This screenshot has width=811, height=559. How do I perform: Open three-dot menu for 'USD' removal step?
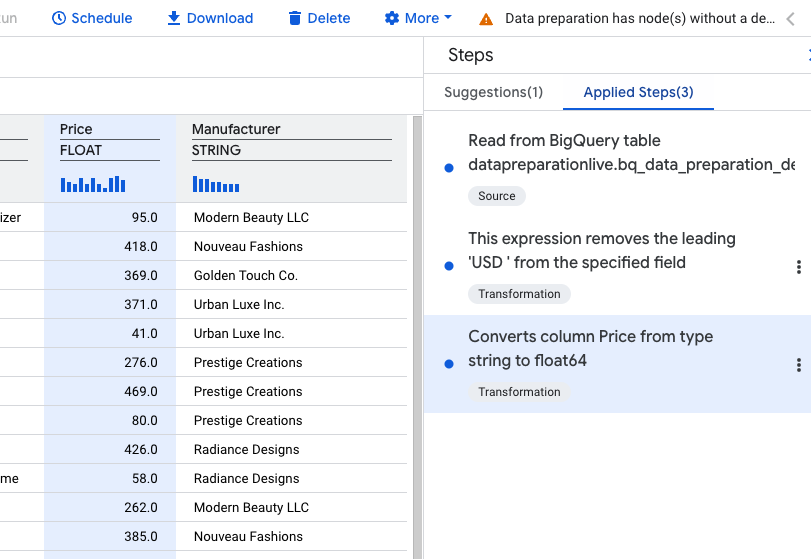pos(798,267)
